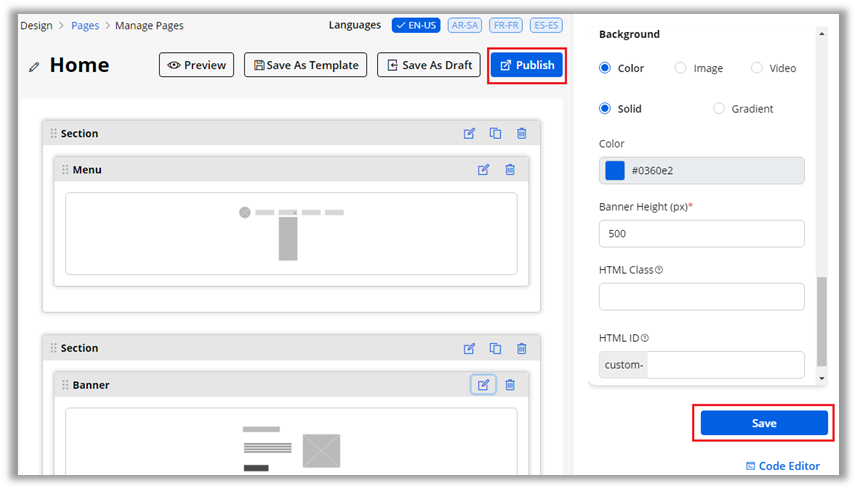Image resolution: width=857 pixels, height=489 pixels.
Task: Duplicate the first Section
Action: tap(495, 134)
